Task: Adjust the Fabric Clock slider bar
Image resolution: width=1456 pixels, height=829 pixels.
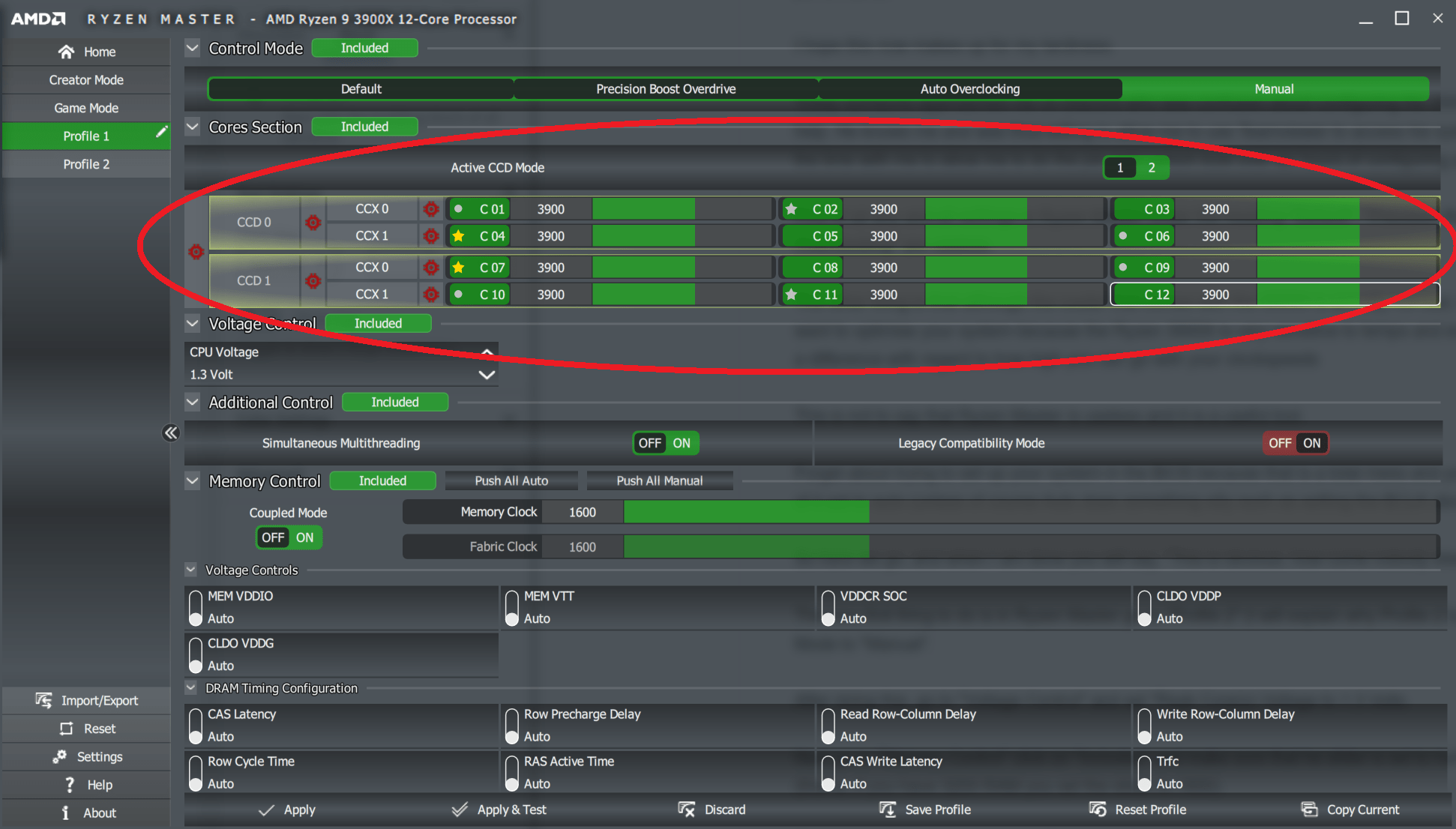Action: [x=1030, y=546]
